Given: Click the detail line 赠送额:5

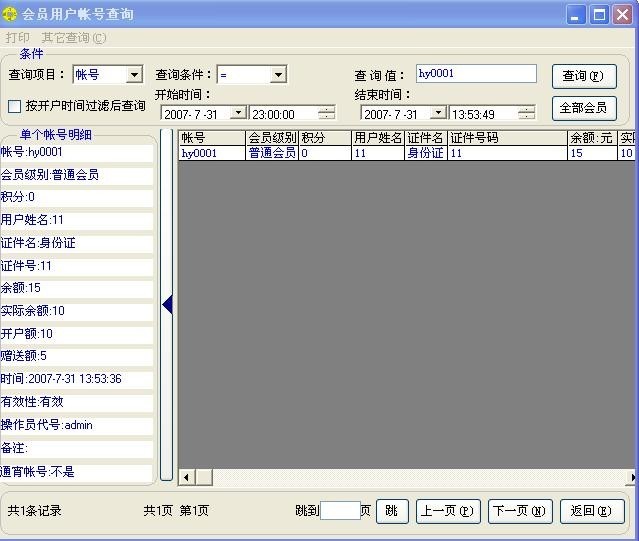Looking at the screenshot, I should [x=76, y=356].
